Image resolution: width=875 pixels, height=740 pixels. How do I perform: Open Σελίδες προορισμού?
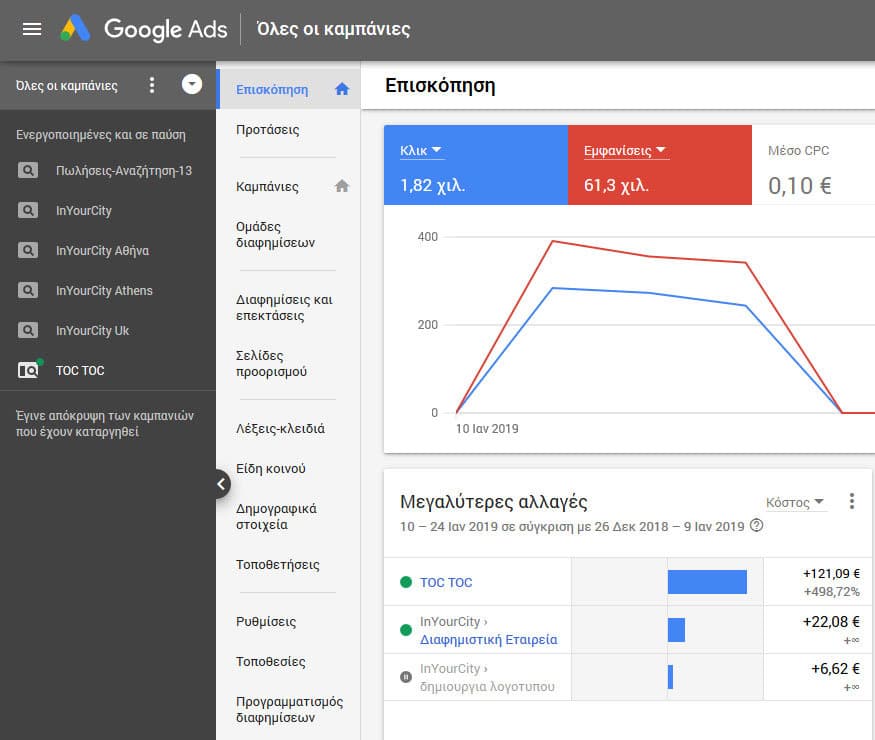(x=271, y=363)
